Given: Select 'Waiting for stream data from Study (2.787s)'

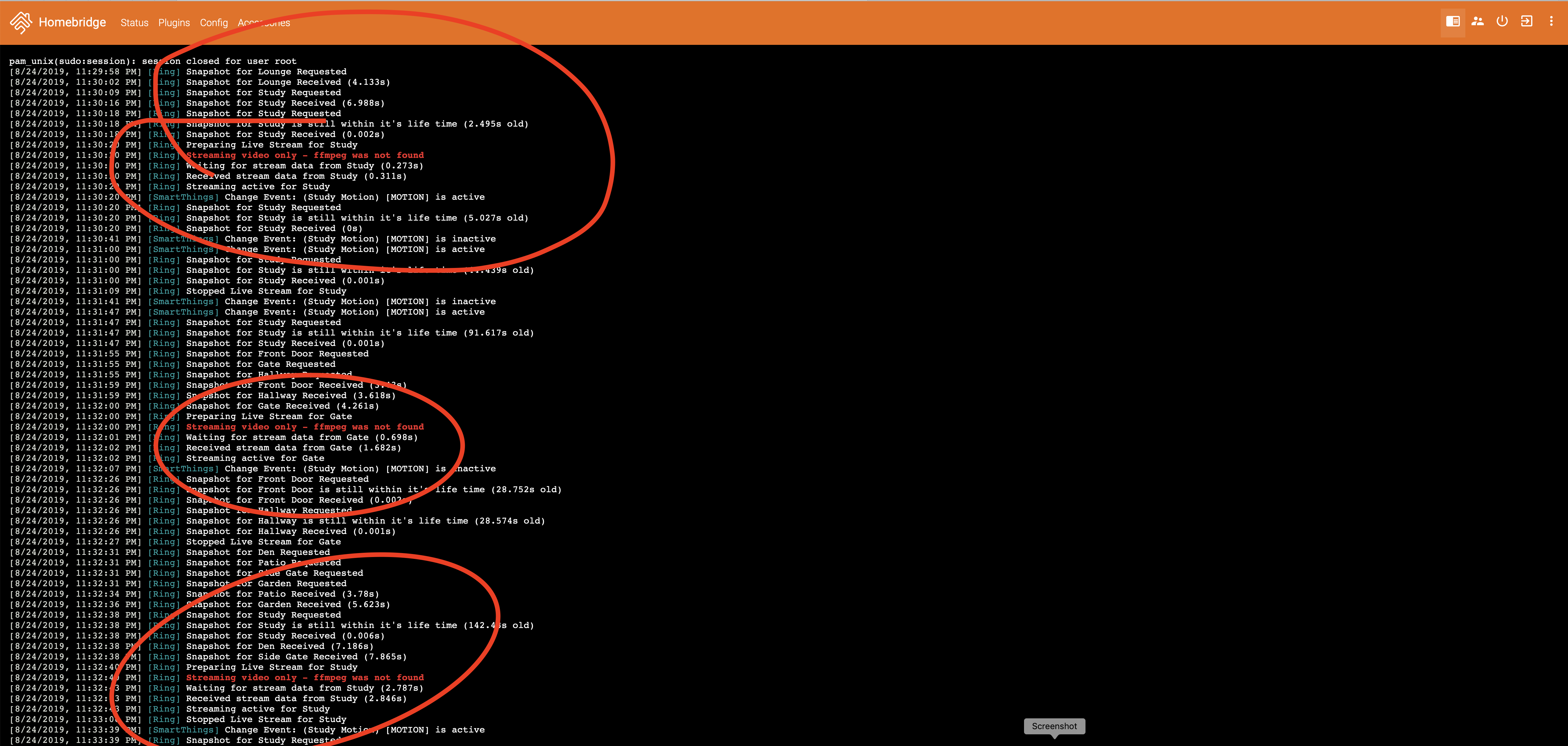Looking at the screenshot, I should pos(217,688).
